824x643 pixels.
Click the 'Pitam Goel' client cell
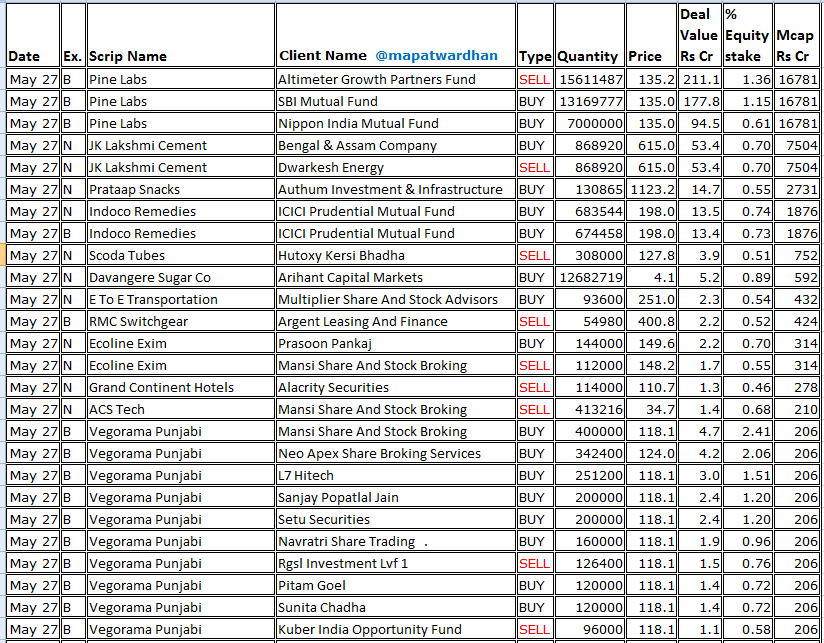pos(396,586)
